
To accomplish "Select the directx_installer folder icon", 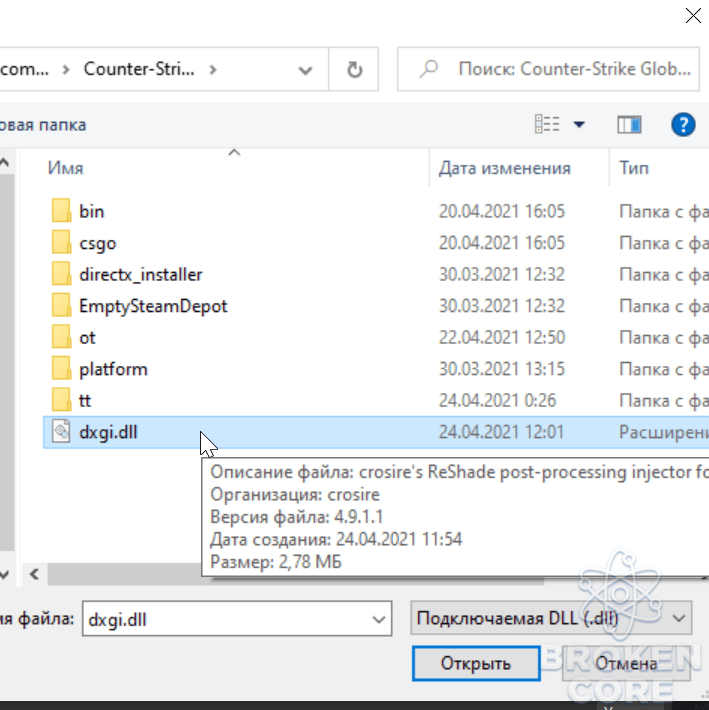I will coord(61,273).
